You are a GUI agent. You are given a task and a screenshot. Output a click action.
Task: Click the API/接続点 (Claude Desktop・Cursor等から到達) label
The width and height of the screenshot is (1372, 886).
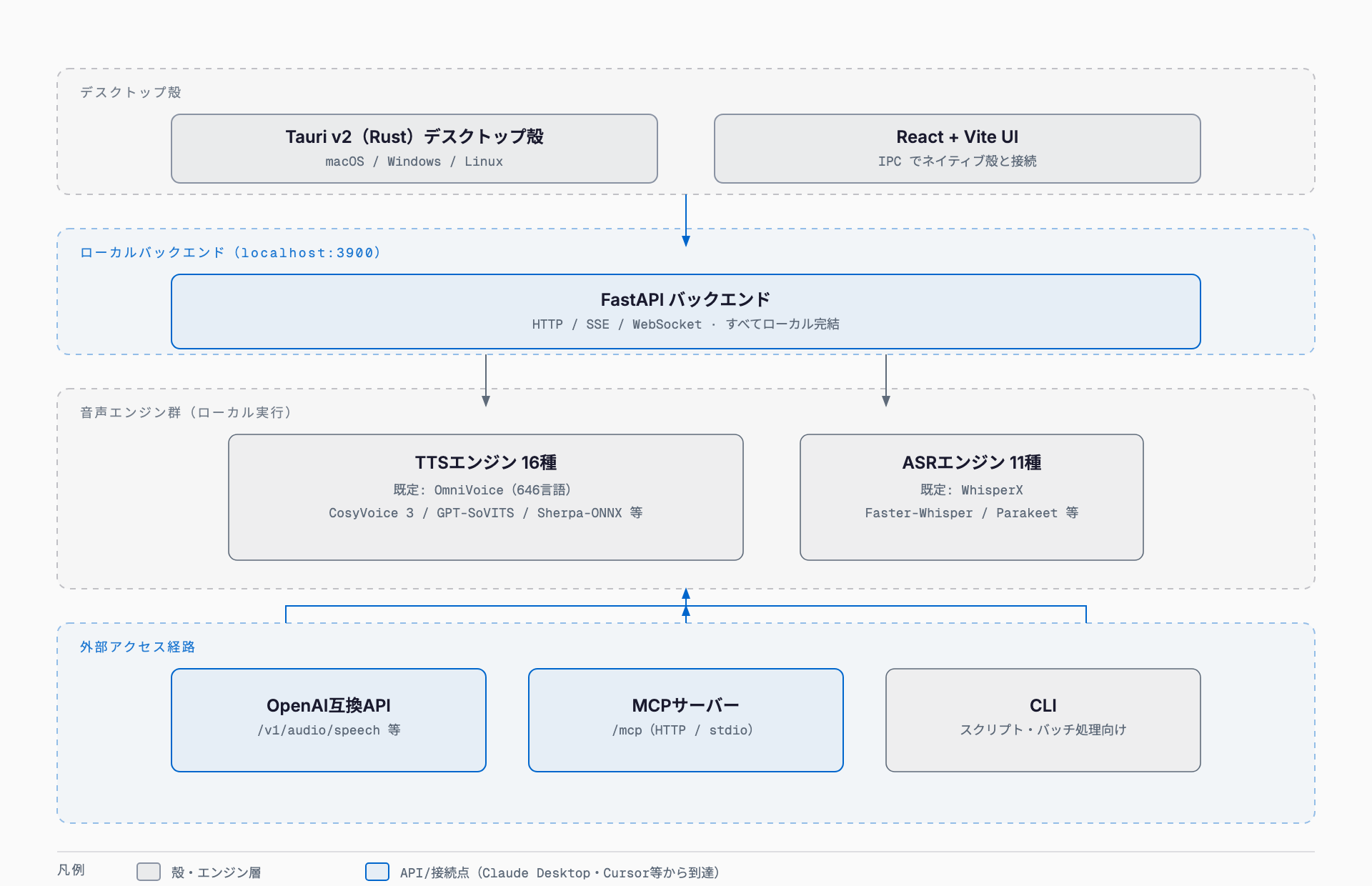click(x=560, y=872)
